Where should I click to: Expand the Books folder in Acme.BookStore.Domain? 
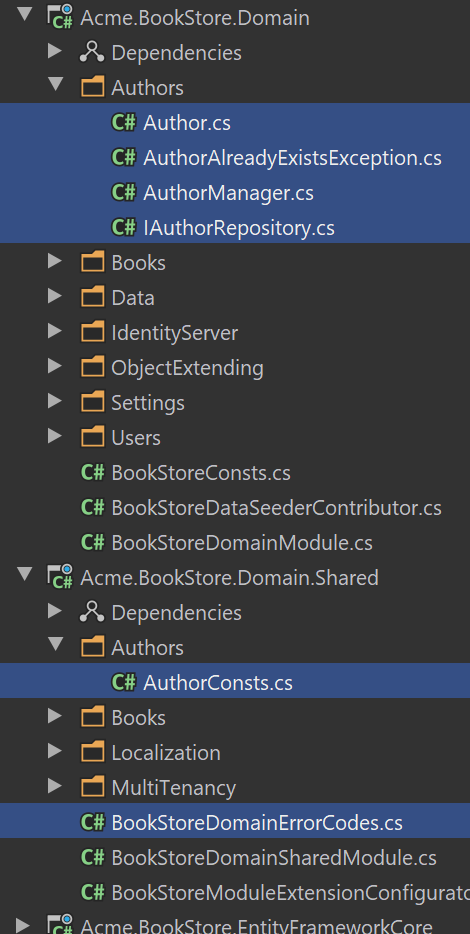55,261
